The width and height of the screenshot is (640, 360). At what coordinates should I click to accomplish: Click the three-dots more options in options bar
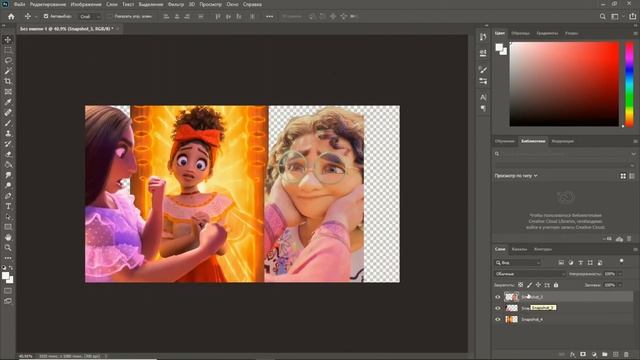point(269,16)
